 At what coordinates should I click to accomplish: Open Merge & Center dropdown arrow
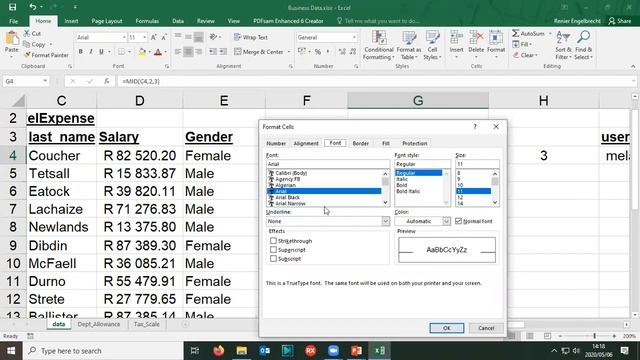[289, 52]
